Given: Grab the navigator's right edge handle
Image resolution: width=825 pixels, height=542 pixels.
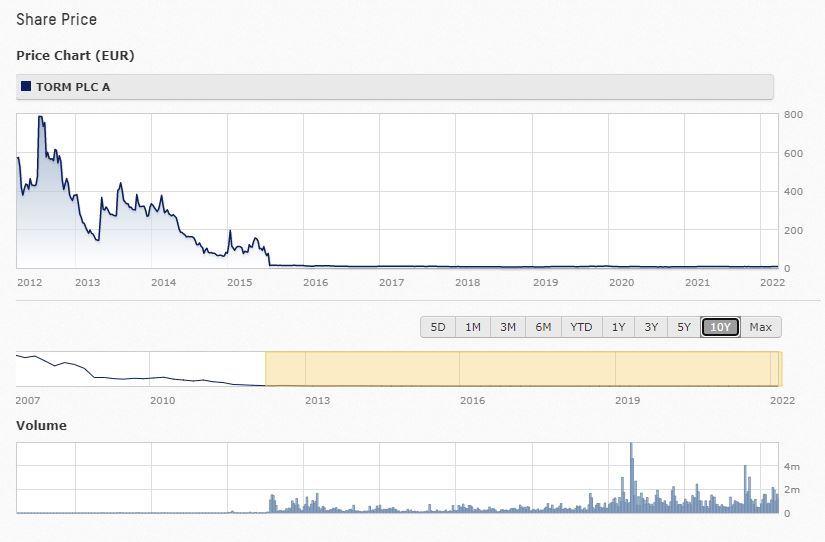Looking at the screenshot, I should 780,368.
